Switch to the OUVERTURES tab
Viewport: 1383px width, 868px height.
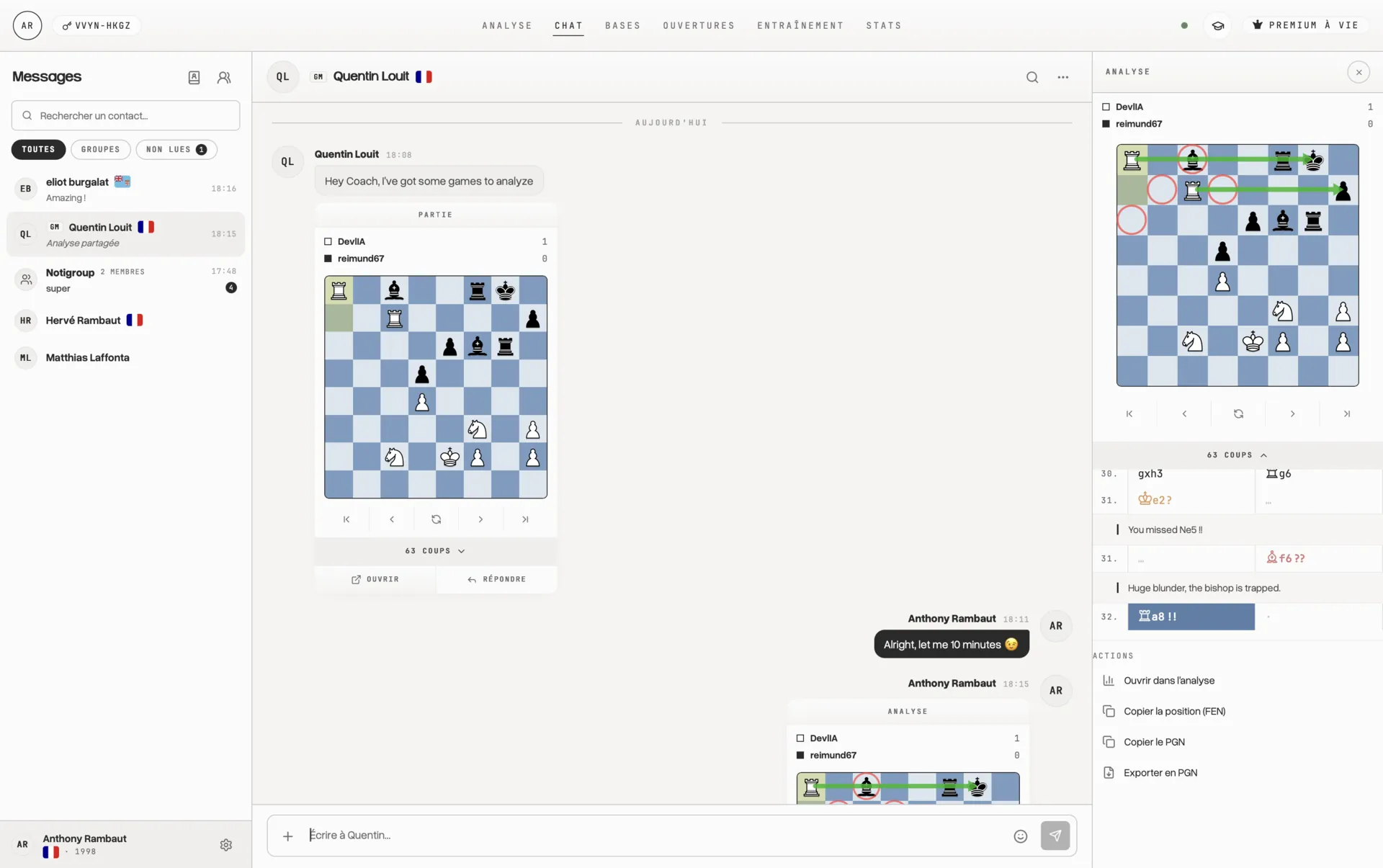[699, 25]
